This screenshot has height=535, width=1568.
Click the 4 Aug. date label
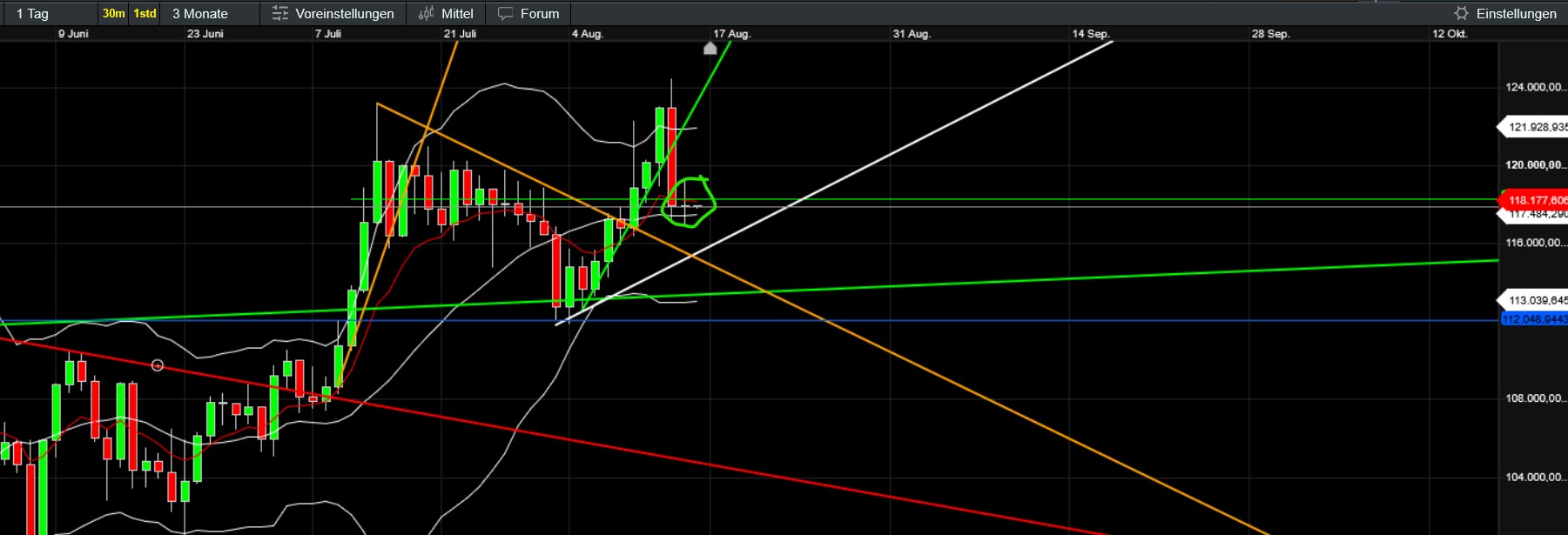pos(588,34)
